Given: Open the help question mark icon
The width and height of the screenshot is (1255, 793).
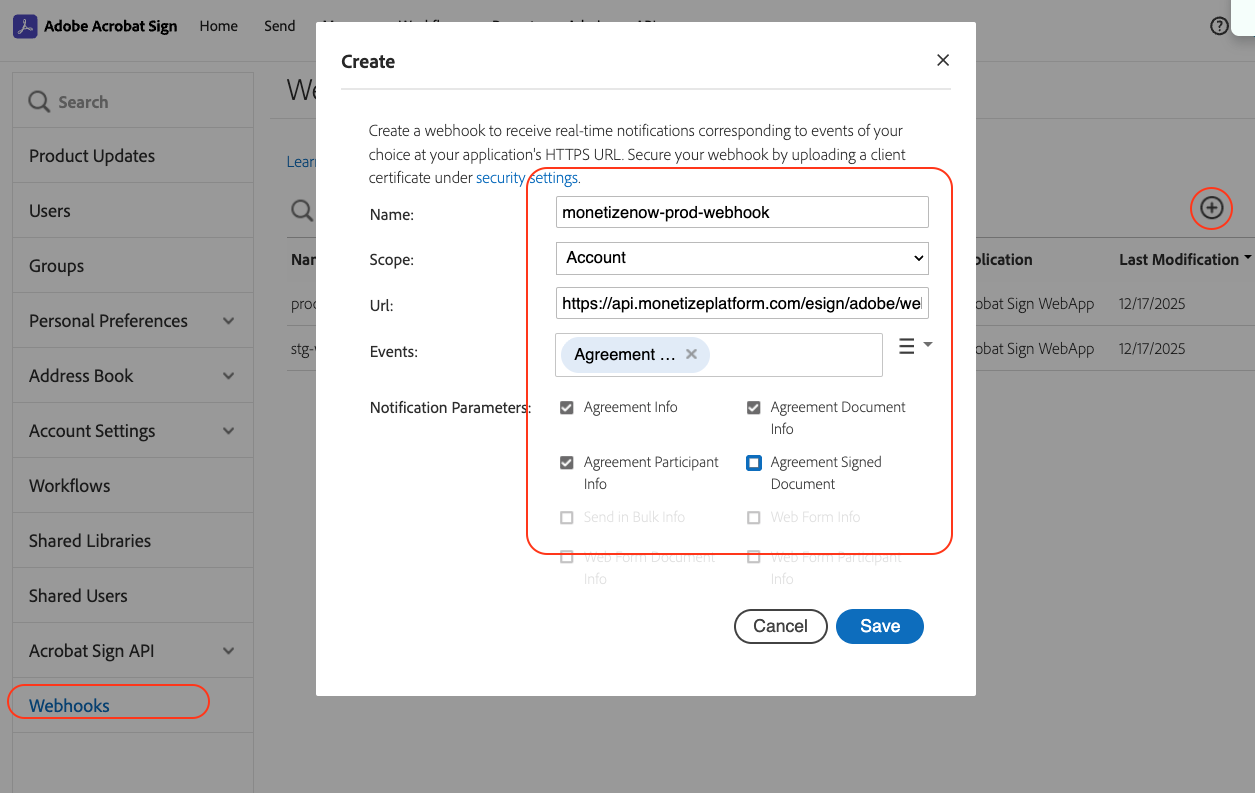Looking at the screenshot, I should click(x=1219, y=26).
